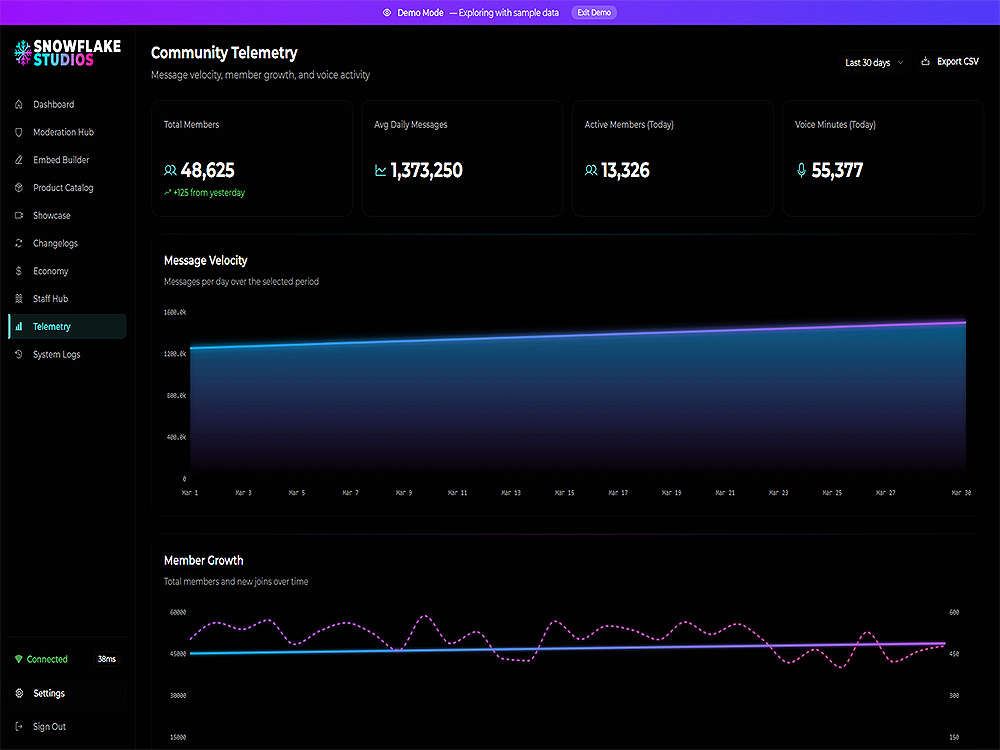The width and height of the screenshot is (1000, 750).
Task: Click the green trend arrow under Total Members
Action: (x=167, y=193)
